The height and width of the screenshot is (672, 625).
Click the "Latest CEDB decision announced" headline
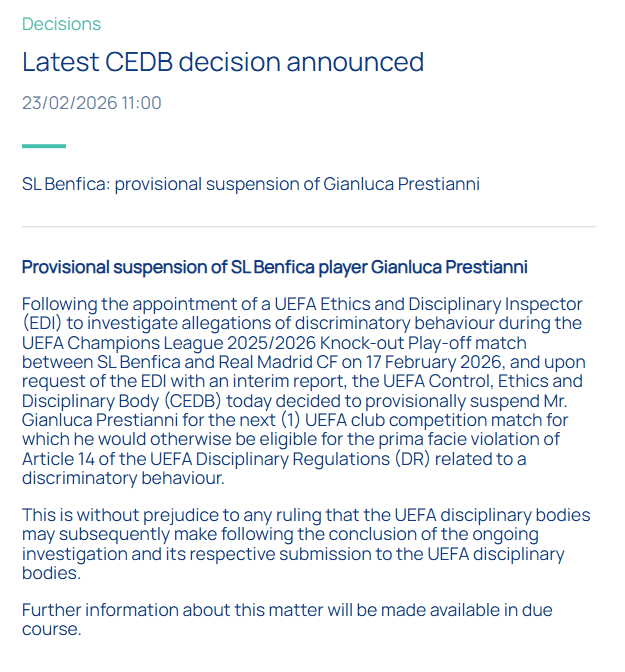(x=223, y=62)
